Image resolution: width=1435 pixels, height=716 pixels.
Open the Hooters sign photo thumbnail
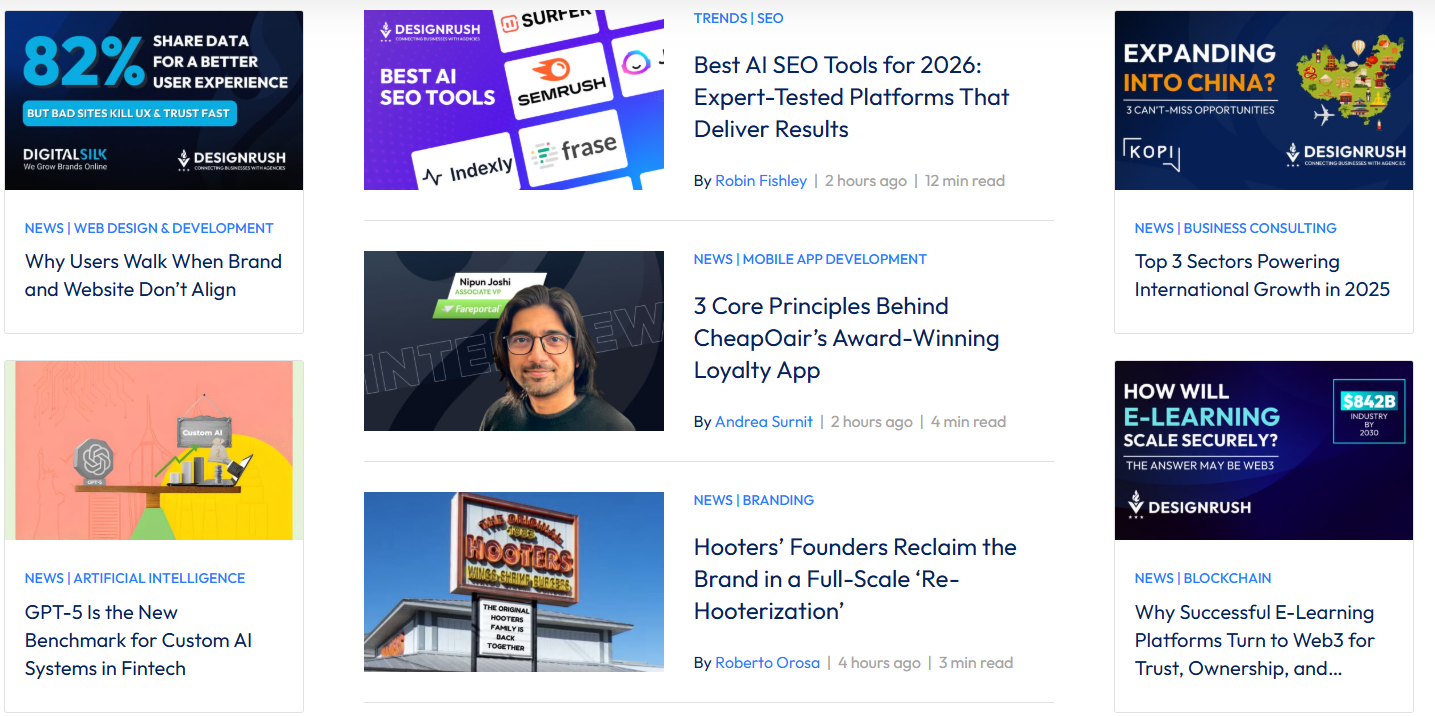(x=514, y=582)
